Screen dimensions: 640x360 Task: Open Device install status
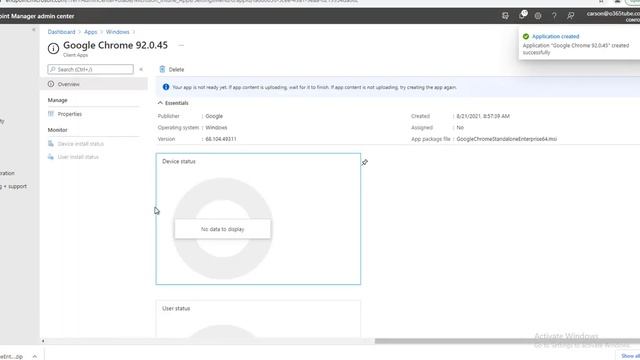tap(81, 144)
